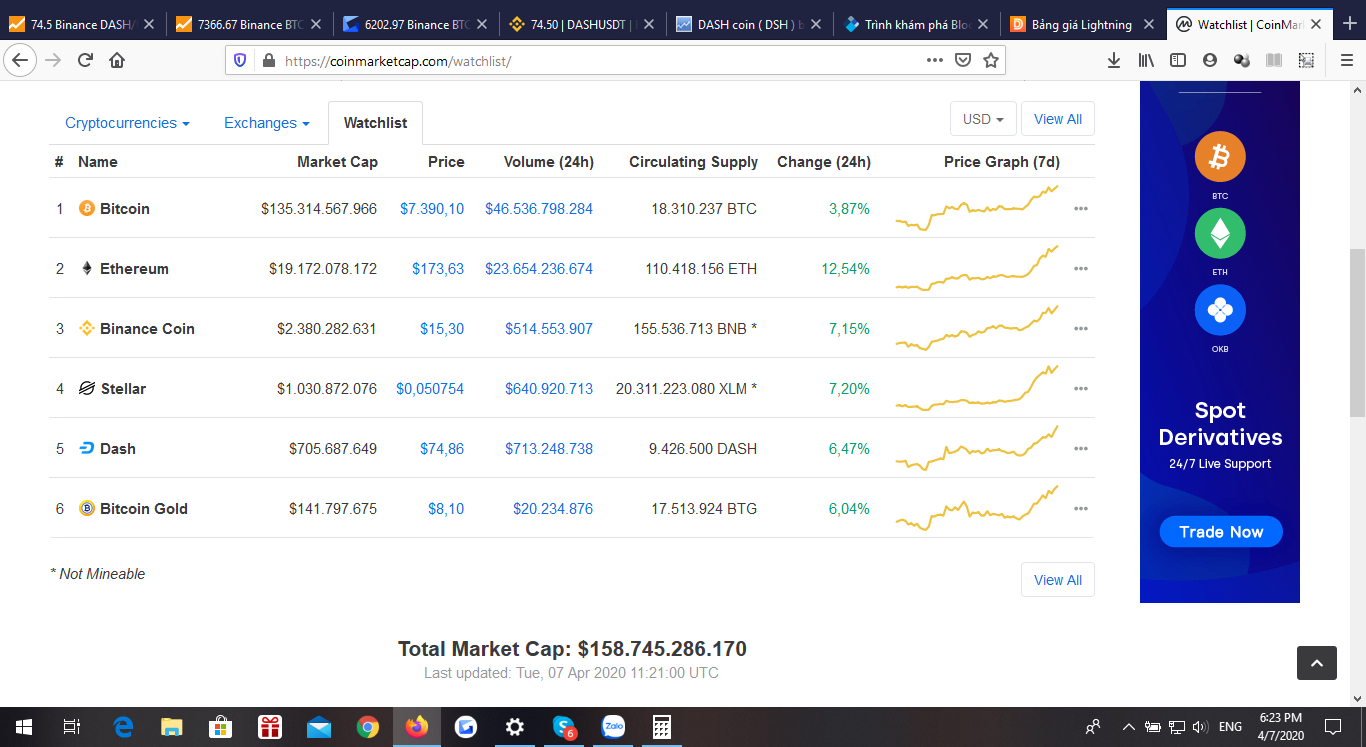Open page actions ellipsis in address bar
The image size is (1366, 747).
(x=935, y=60)
